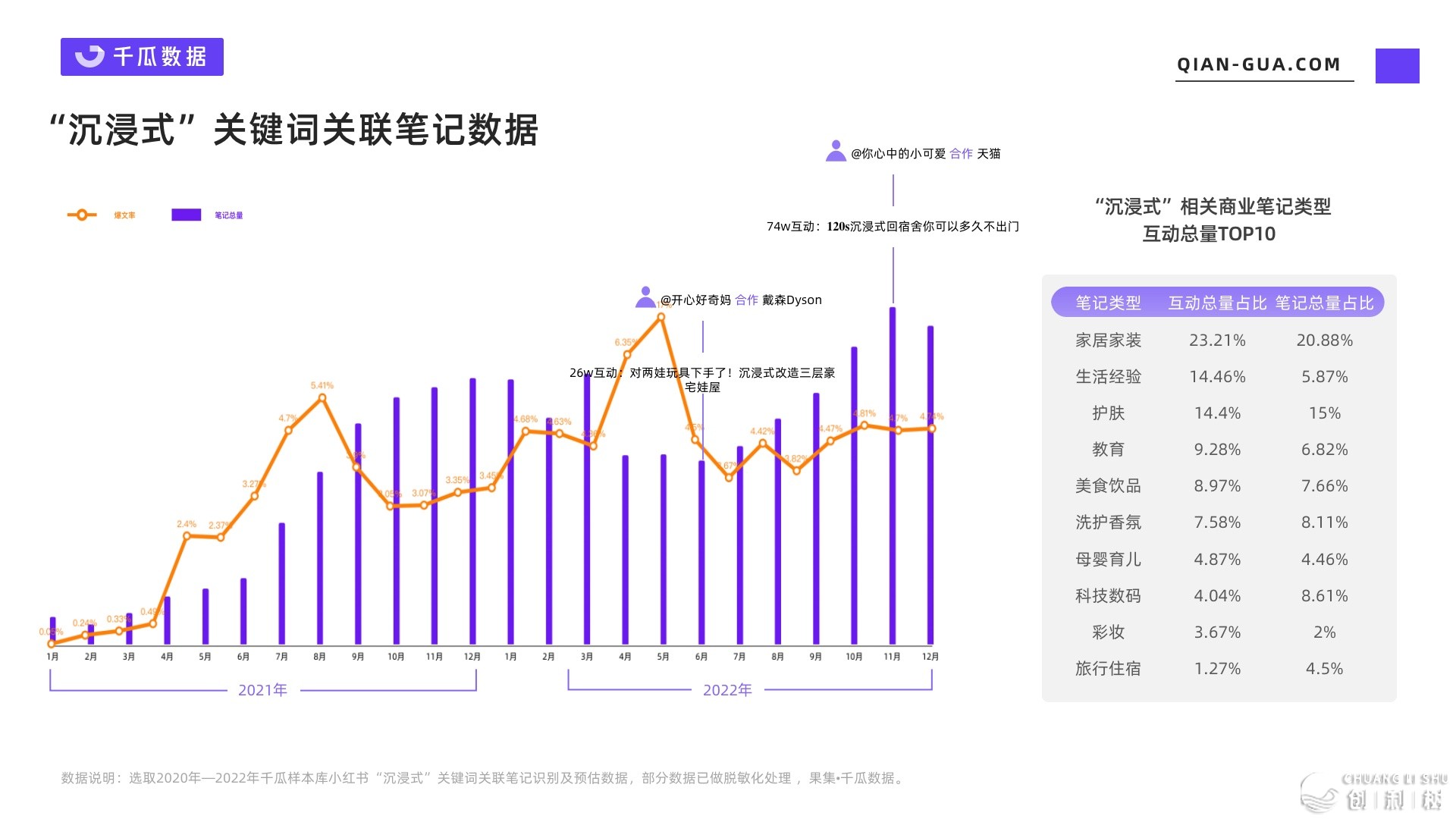Click user avatar icon beside @你心中的小可爱

(x=836, y=151)
